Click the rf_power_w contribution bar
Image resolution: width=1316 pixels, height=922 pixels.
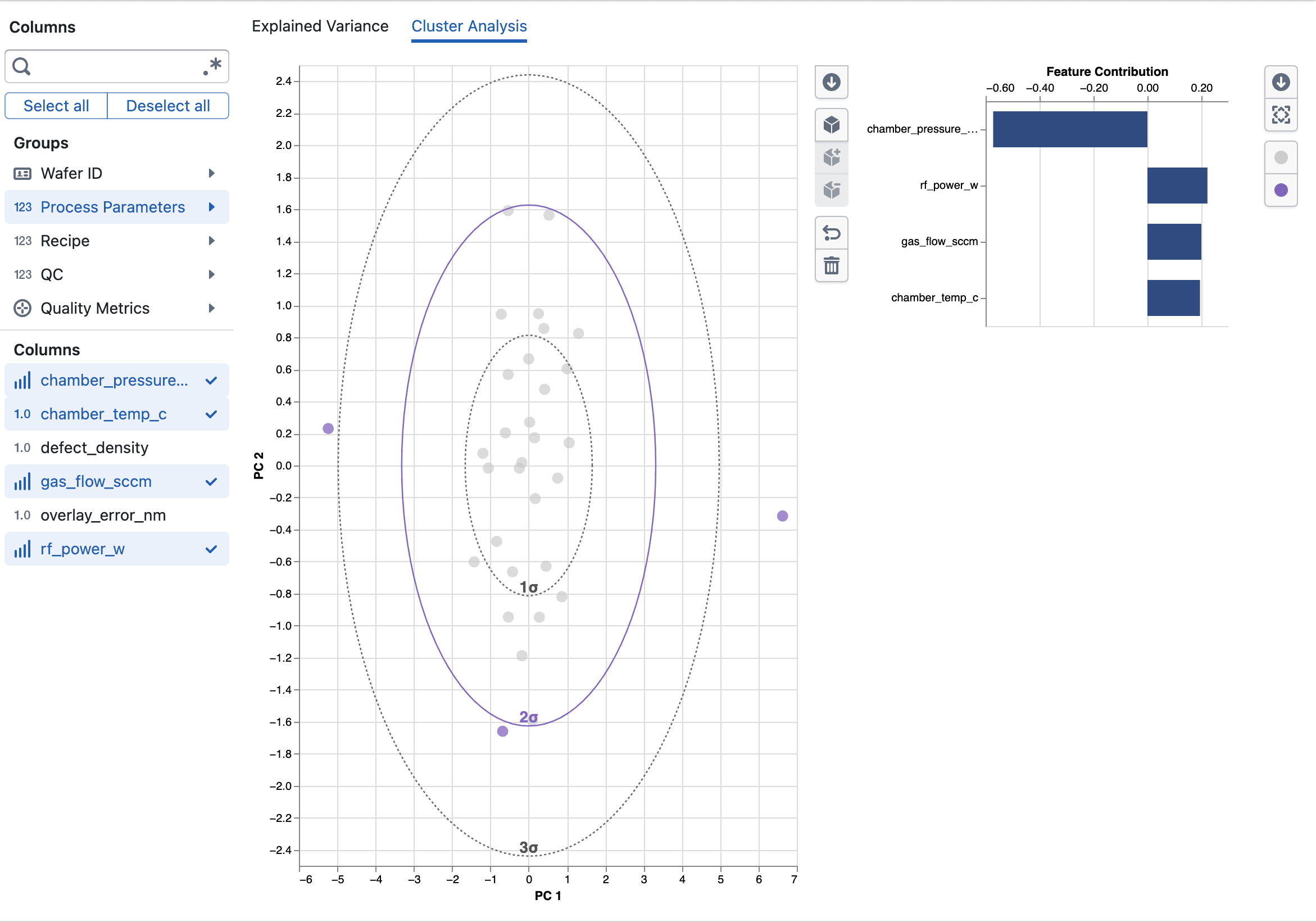click(x=1177, y=185)
